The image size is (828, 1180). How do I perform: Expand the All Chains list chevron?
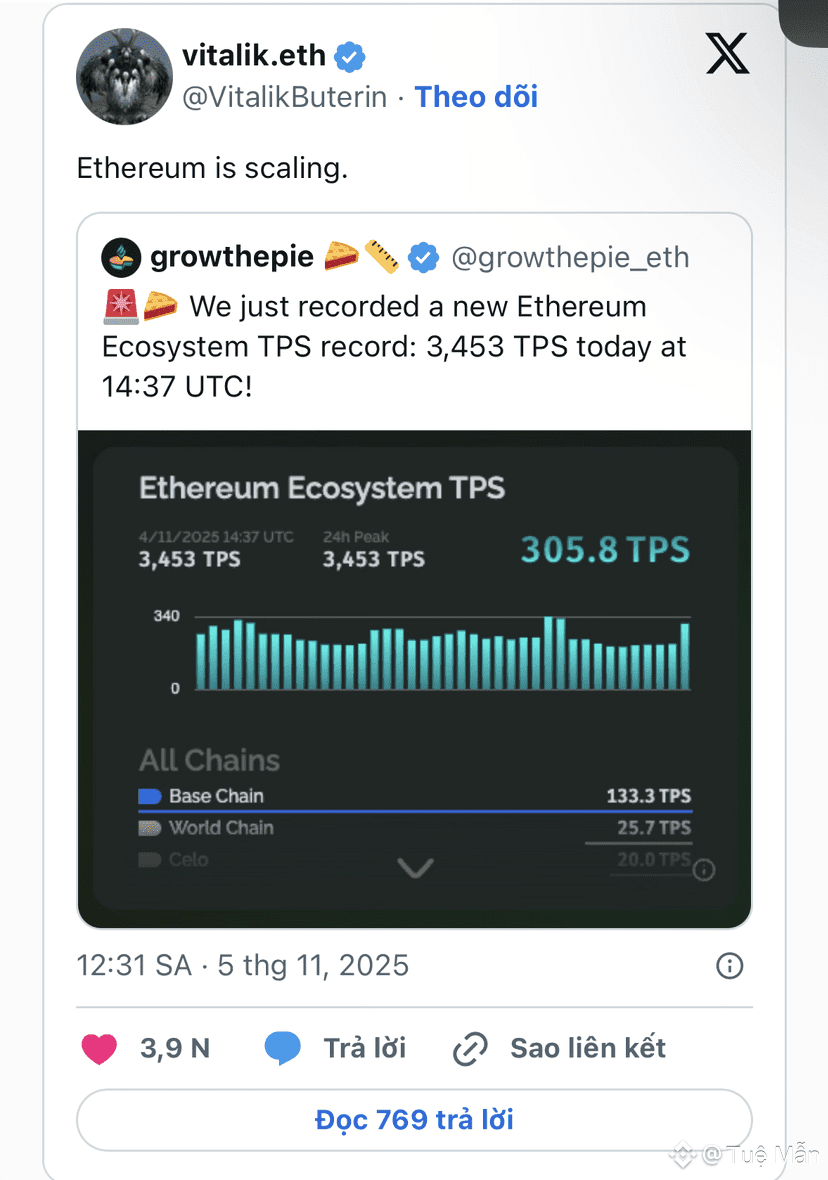click(415, 868)
